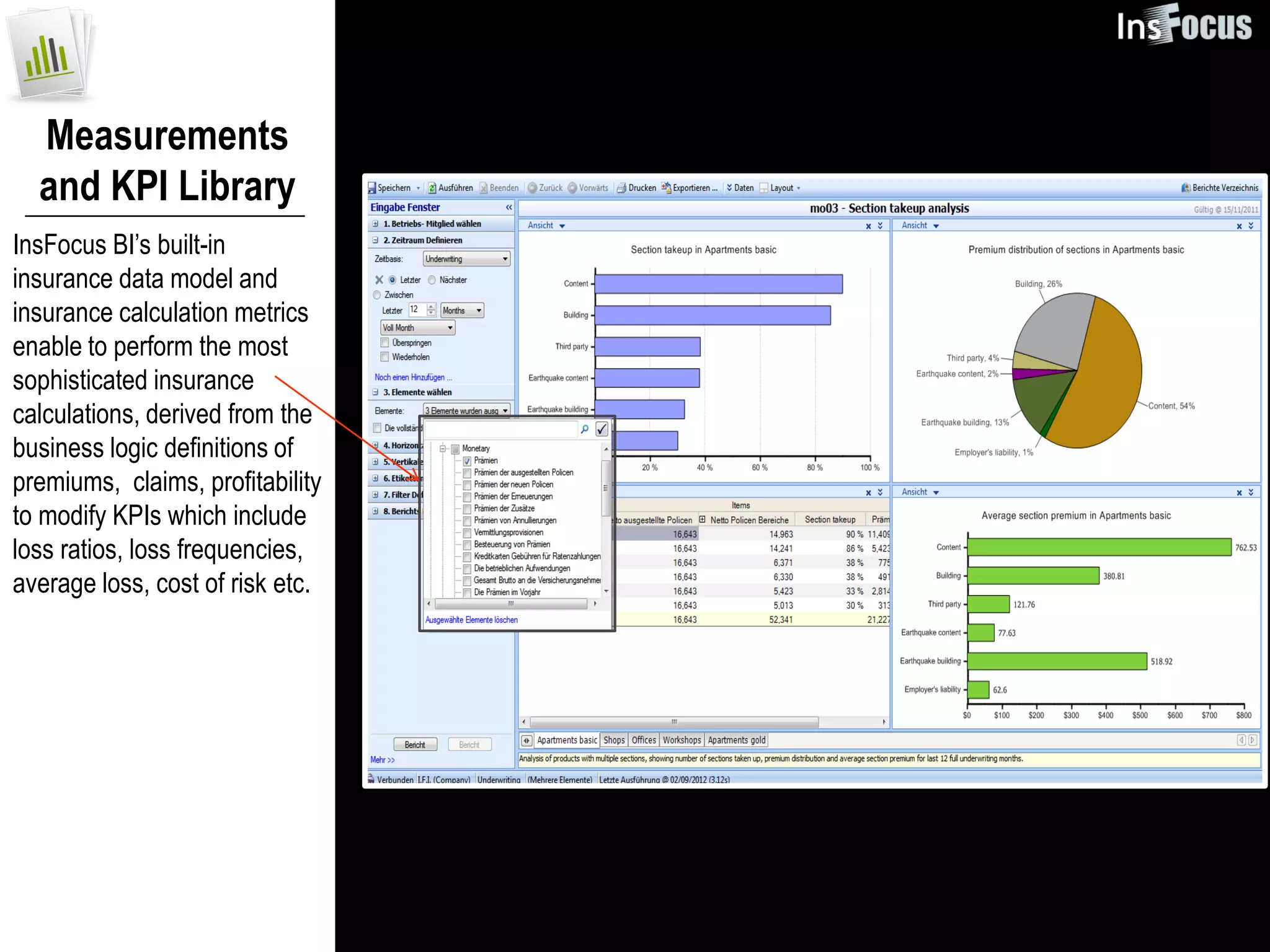This screenshot has height=952, width=1270.
Task: Go forward with the Vorwärts button
Action: coord(588,188)
